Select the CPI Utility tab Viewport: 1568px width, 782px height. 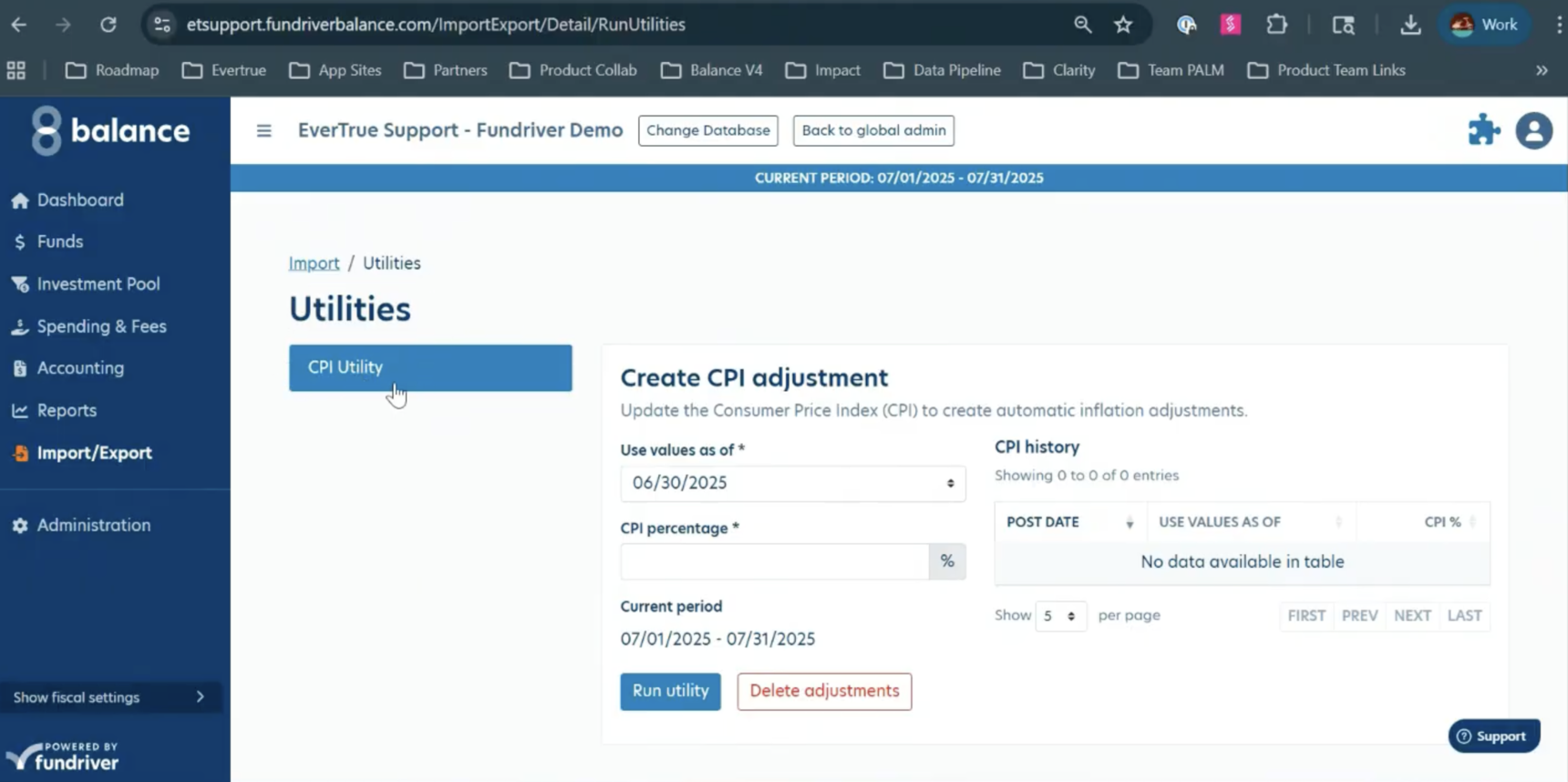[x=430, y=367]
